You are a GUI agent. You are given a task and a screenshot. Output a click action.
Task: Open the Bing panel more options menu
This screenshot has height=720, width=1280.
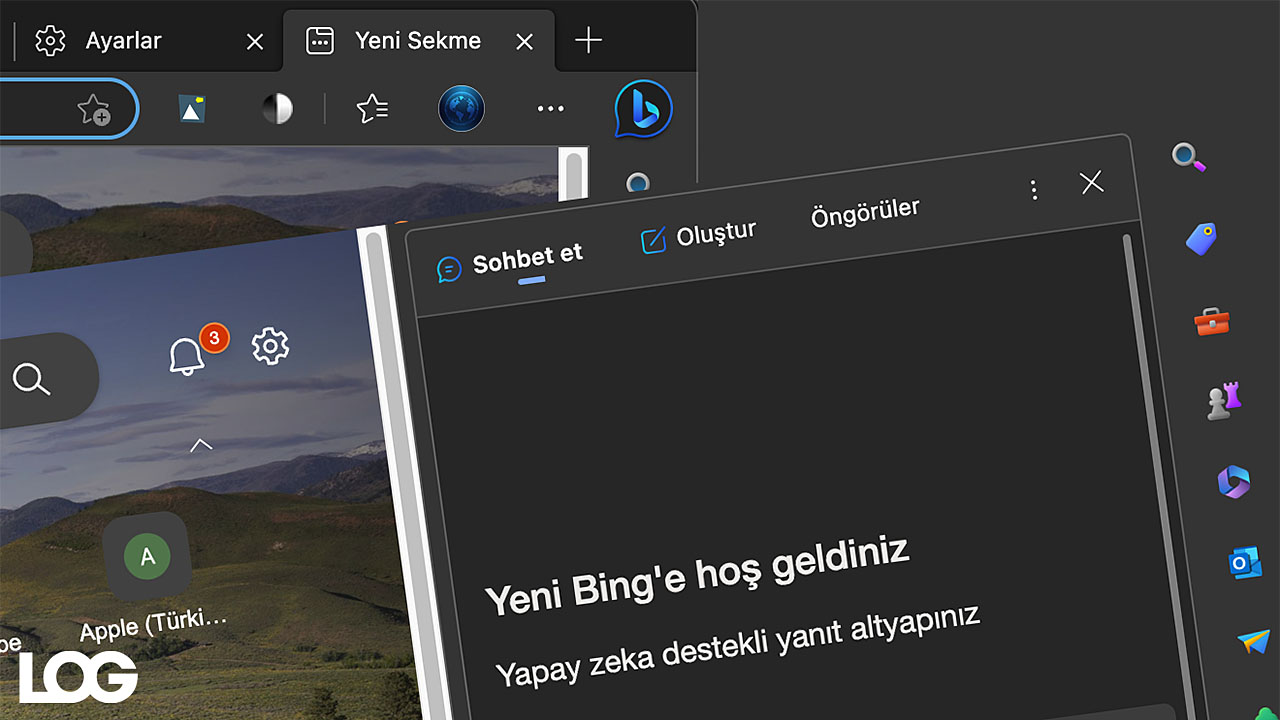[1034, 190]
